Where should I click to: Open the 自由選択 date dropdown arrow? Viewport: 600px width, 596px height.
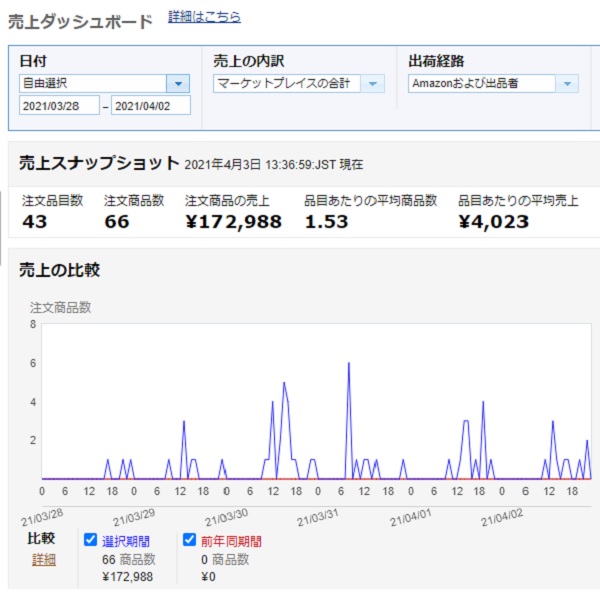coord(178,83)
